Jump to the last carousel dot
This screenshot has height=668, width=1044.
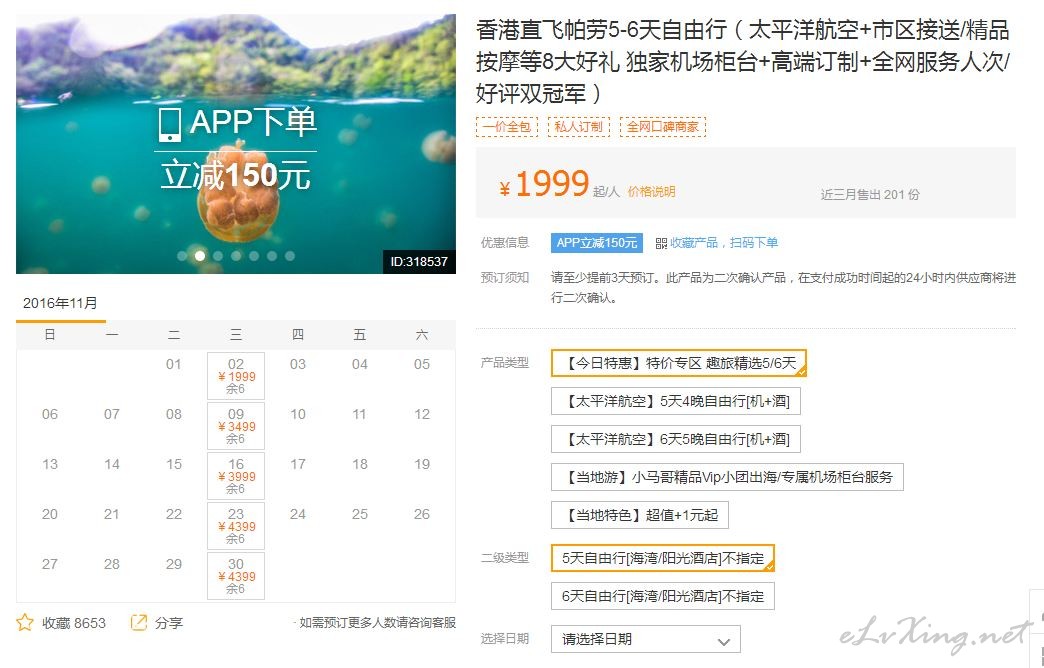pos(290,256)
